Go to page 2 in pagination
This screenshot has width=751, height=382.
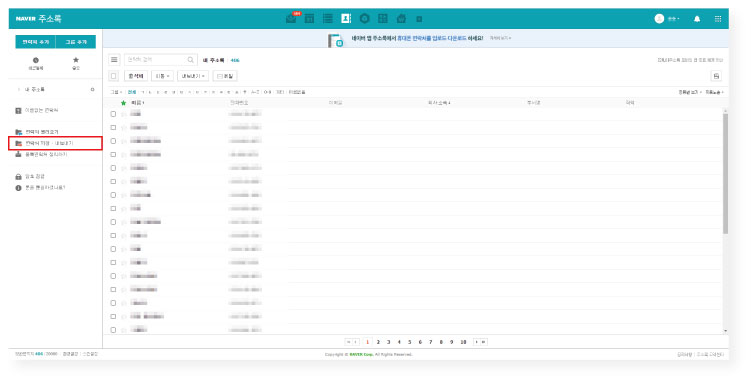point(378,342)
